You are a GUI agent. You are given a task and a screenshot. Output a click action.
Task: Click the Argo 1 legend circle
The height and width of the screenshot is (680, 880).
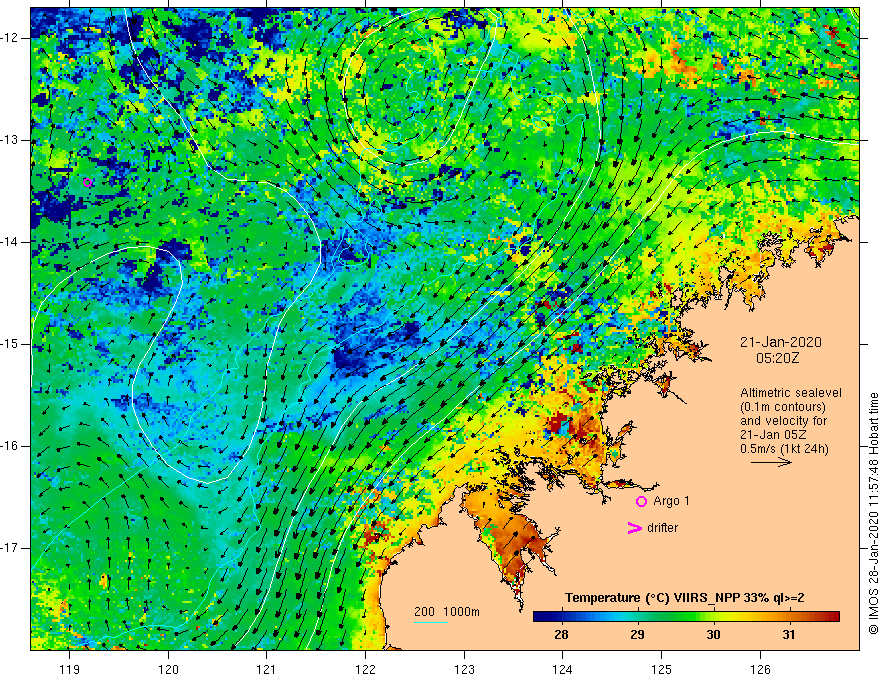point(641,502)
